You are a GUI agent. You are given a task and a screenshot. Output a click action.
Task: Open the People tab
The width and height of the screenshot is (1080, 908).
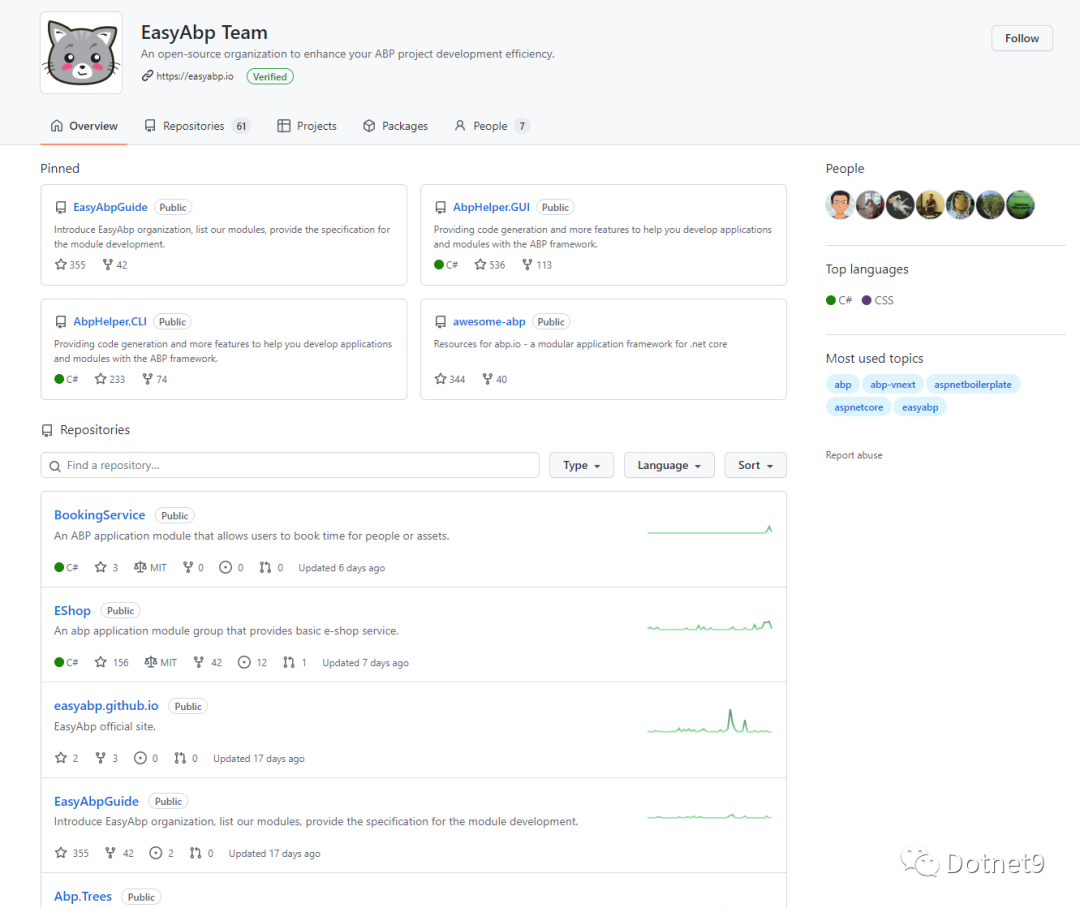[491, 126]
